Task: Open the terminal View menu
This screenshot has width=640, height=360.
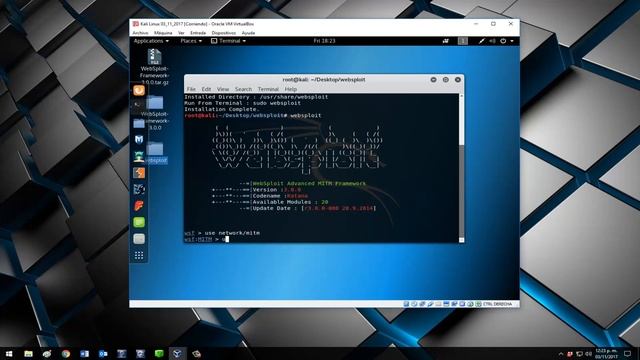Action: [223, 89]
